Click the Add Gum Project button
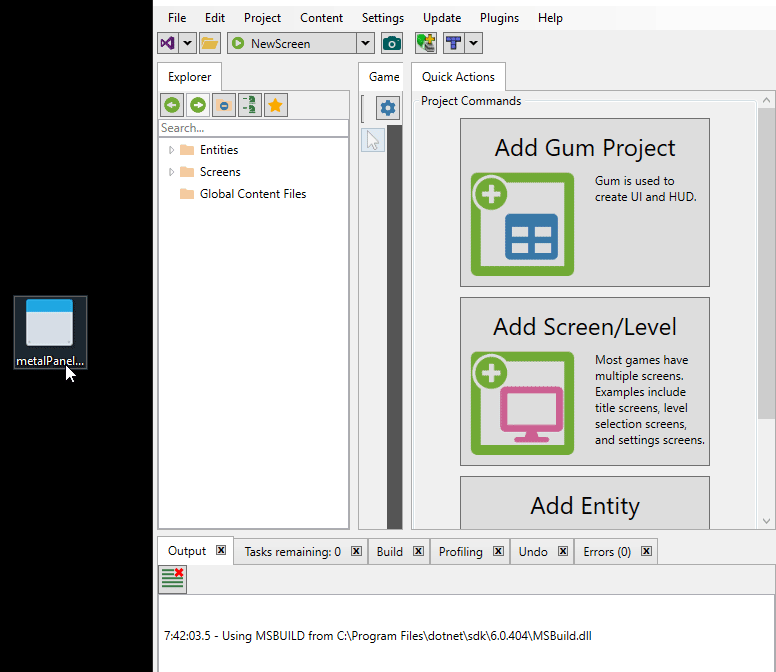 tap(584, 203)
